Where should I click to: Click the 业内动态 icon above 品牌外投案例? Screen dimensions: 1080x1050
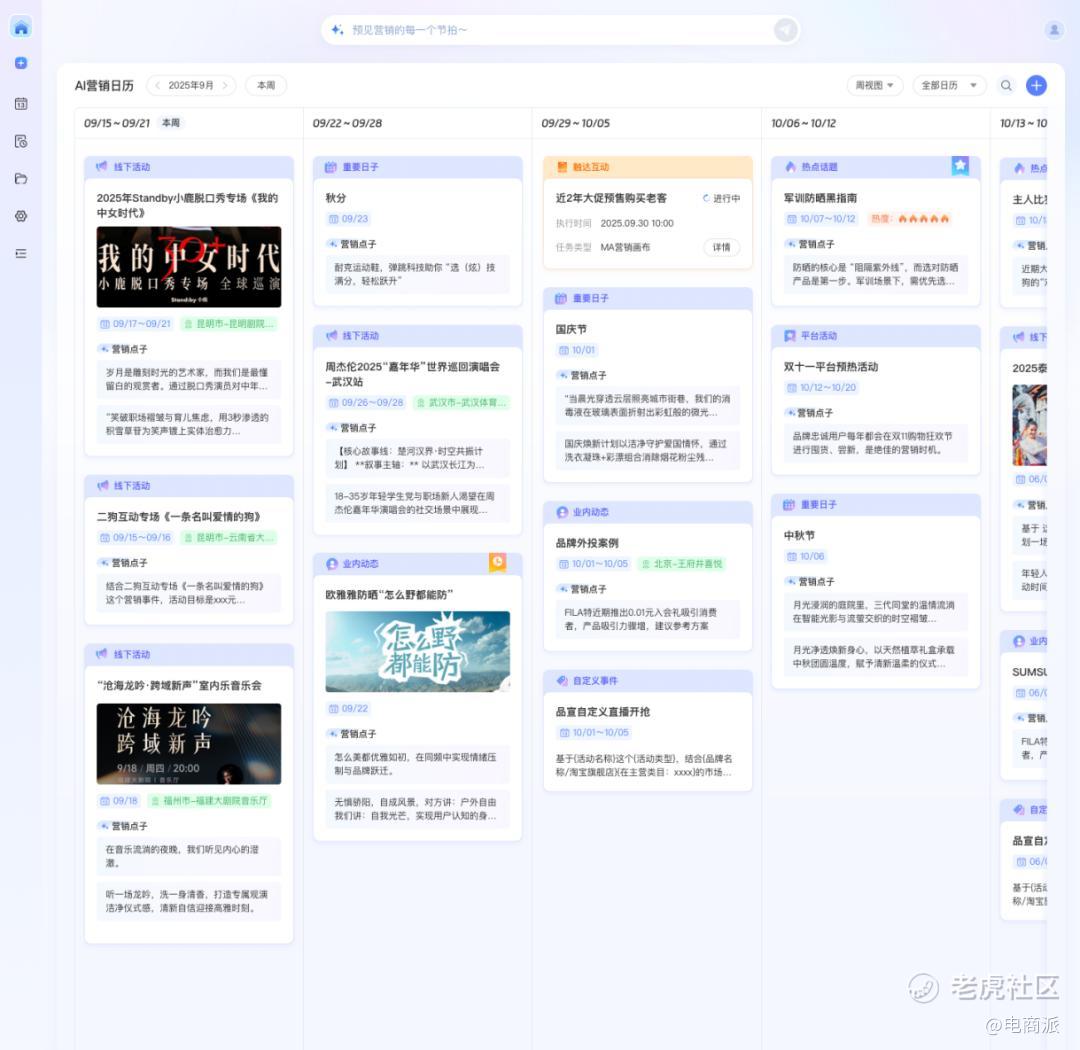[x=562, y=512]
